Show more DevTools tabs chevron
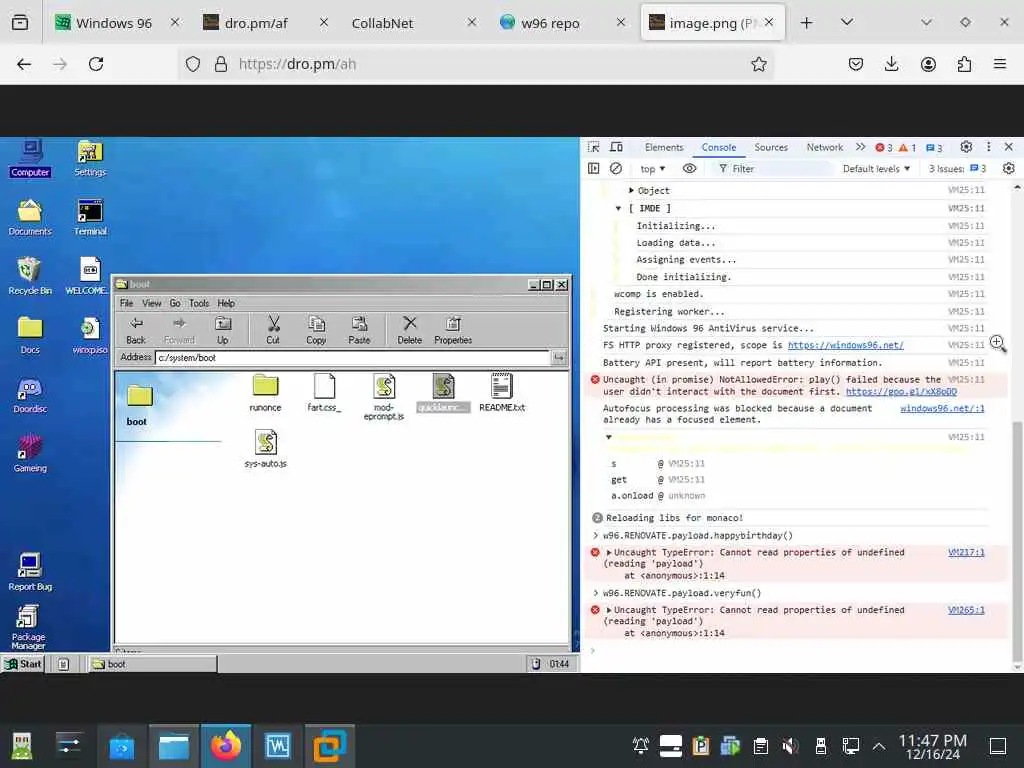The height and width of the screenshot is (768, 1024). coord(861,148)
